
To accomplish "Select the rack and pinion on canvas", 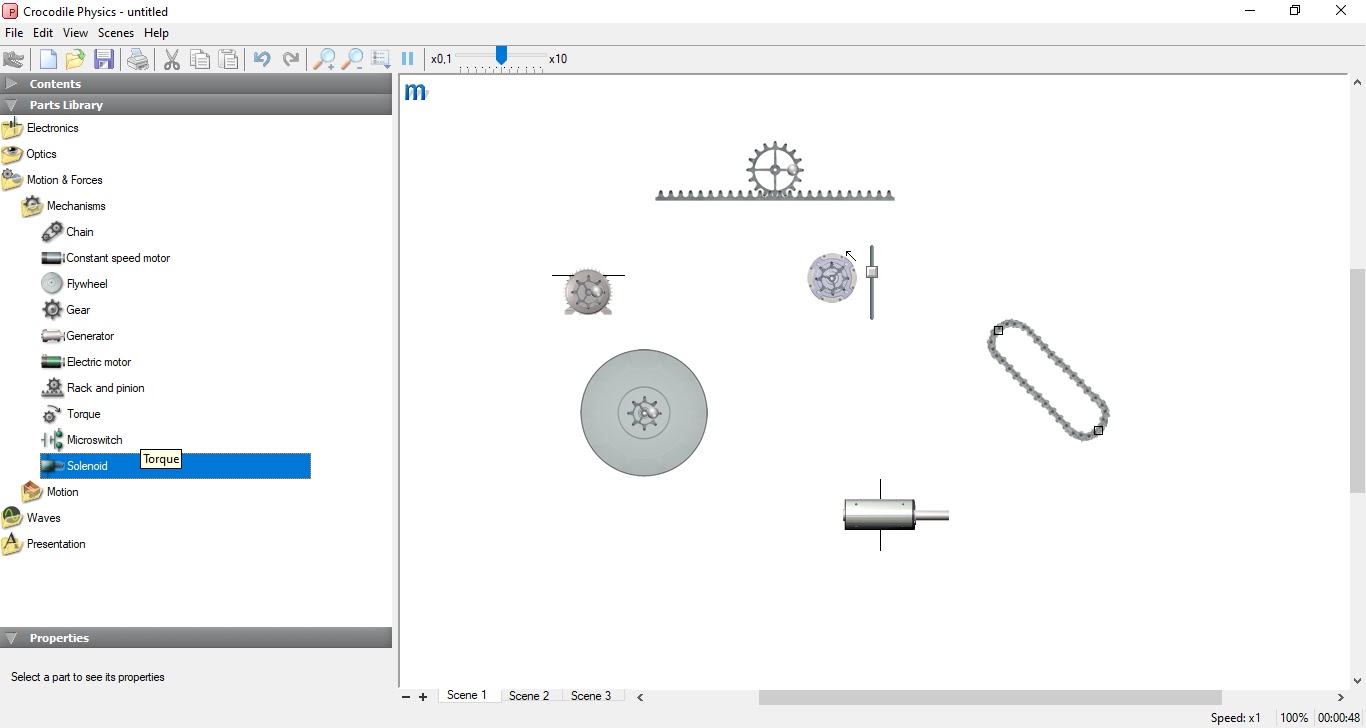I will [775, 172].
